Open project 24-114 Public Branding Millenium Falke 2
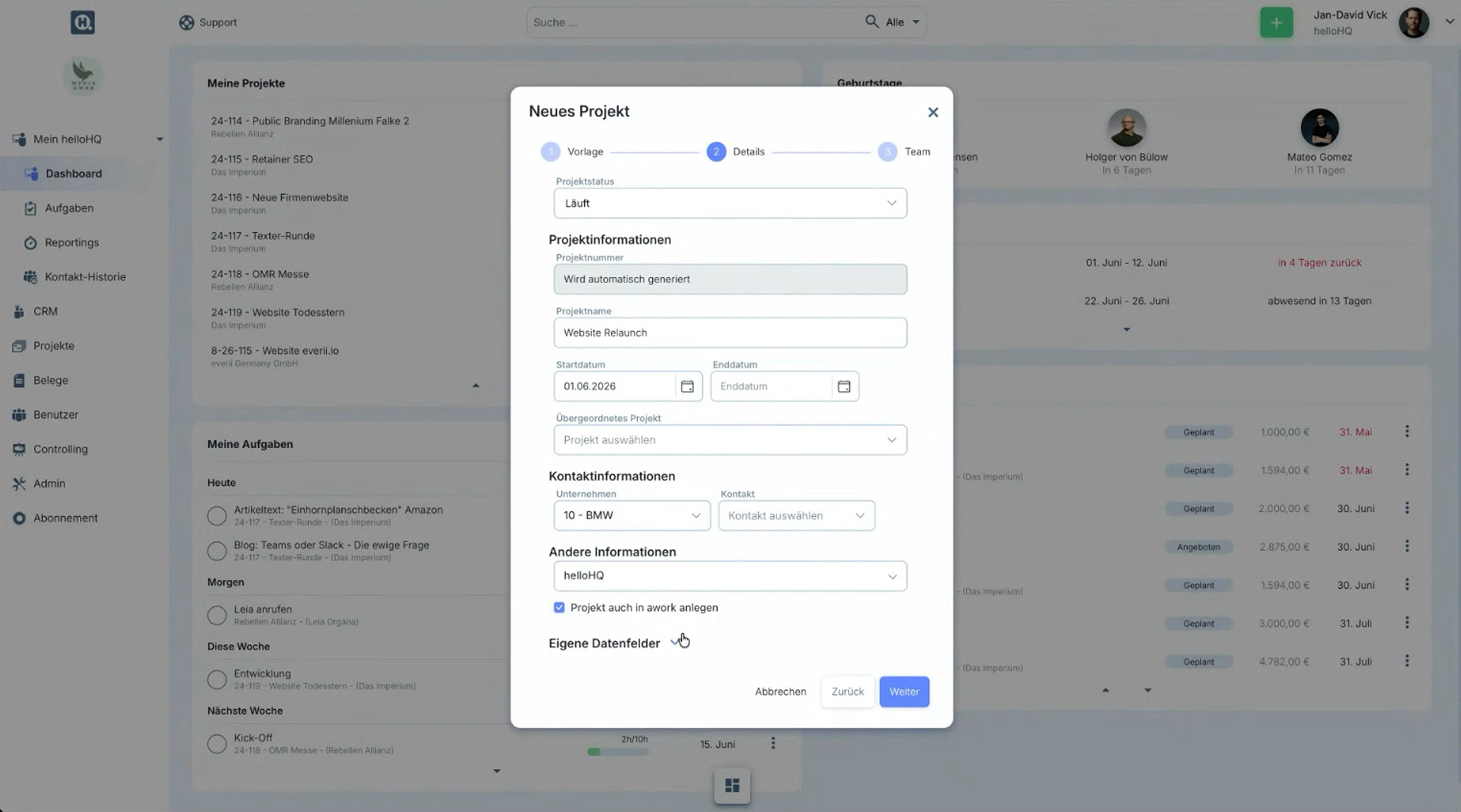1461x812 pixels. (x=309, y=121)
